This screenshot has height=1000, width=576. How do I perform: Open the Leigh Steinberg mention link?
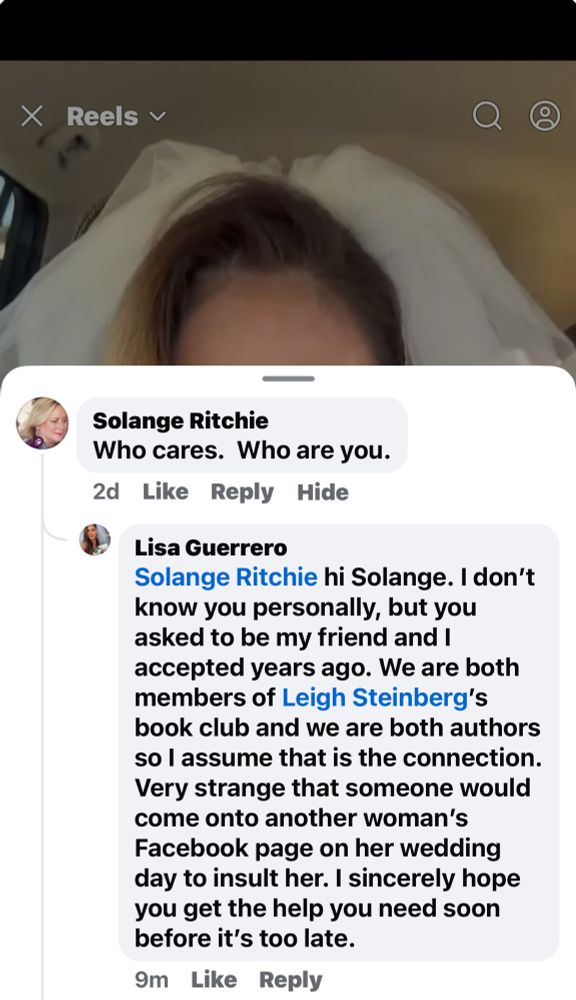point(375,697)
